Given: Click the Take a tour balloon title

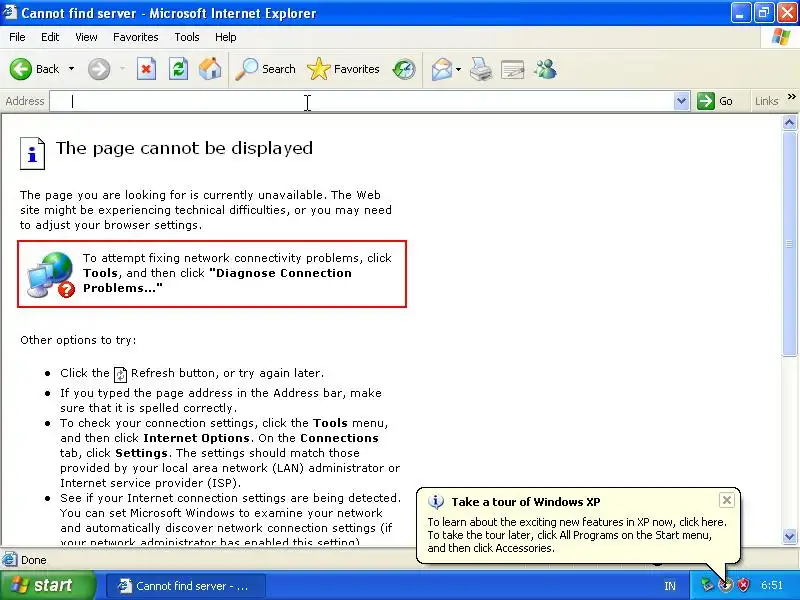Looking at the screenshot, I should coord(526,502).
